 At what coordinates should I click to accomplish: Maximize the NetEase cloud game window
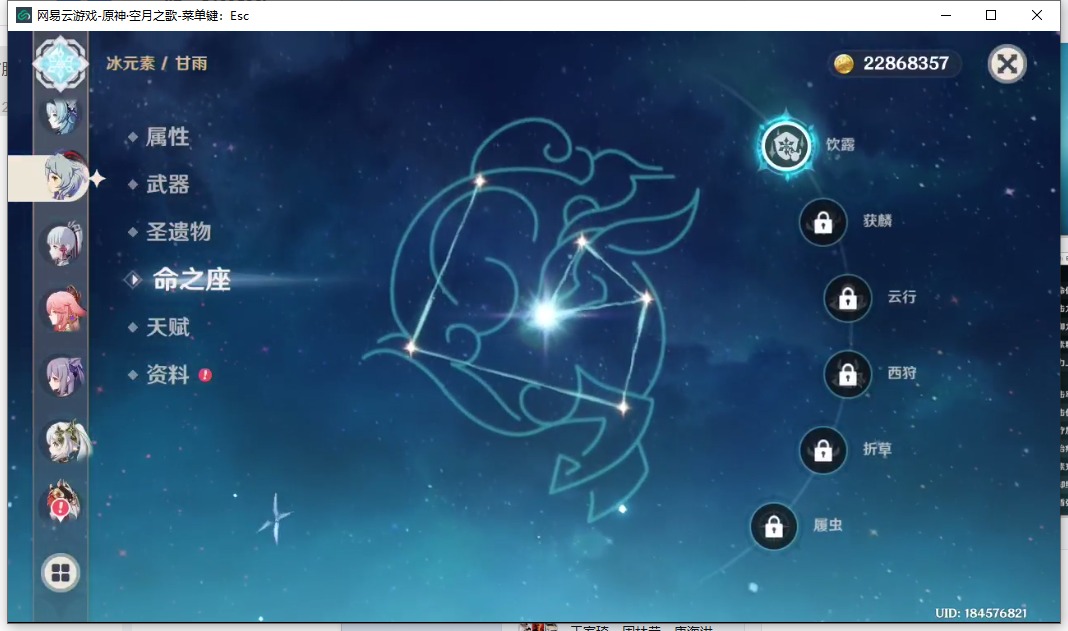pos(991,15)
